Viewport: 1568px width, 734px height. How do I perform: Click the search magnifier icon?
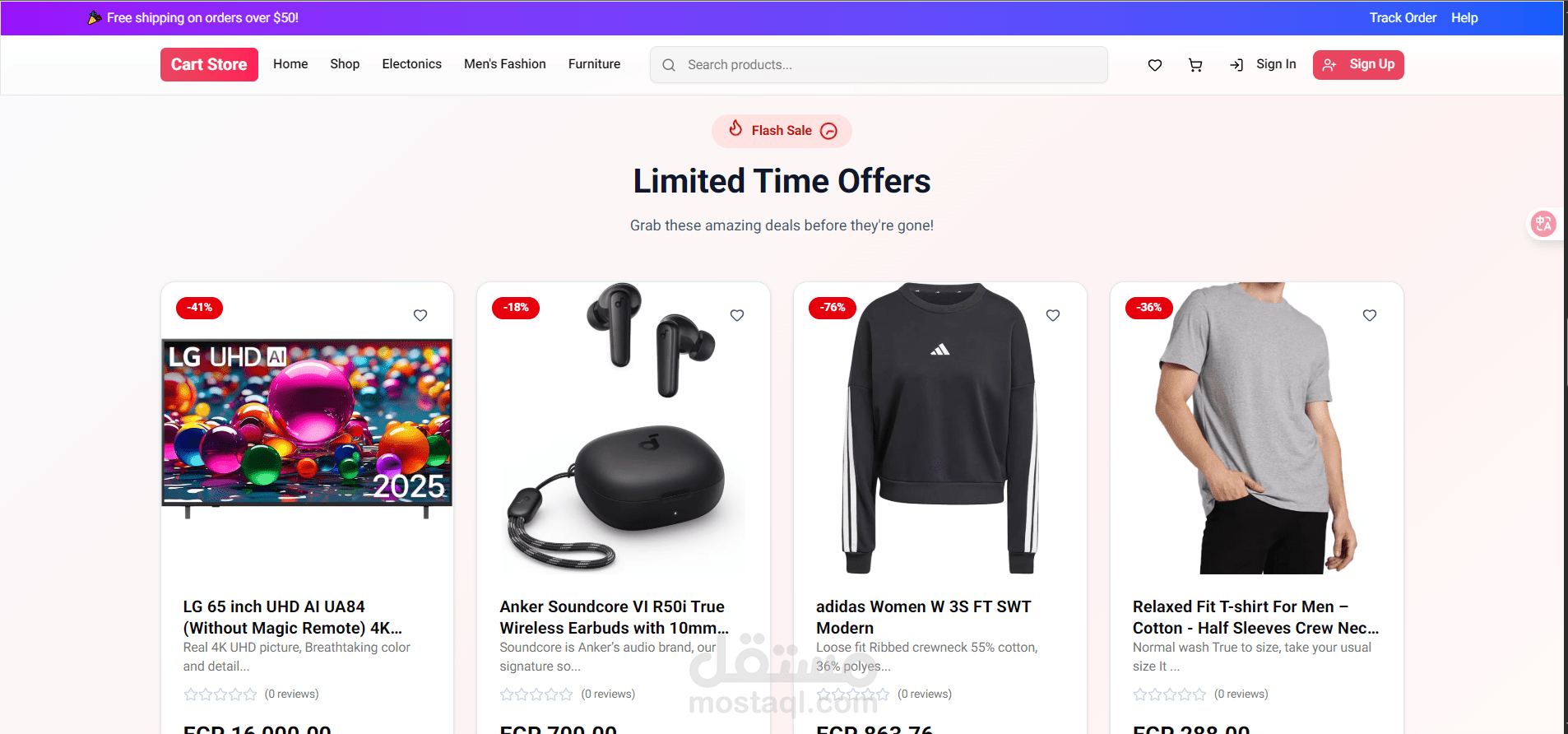click(x=669, y=65)
